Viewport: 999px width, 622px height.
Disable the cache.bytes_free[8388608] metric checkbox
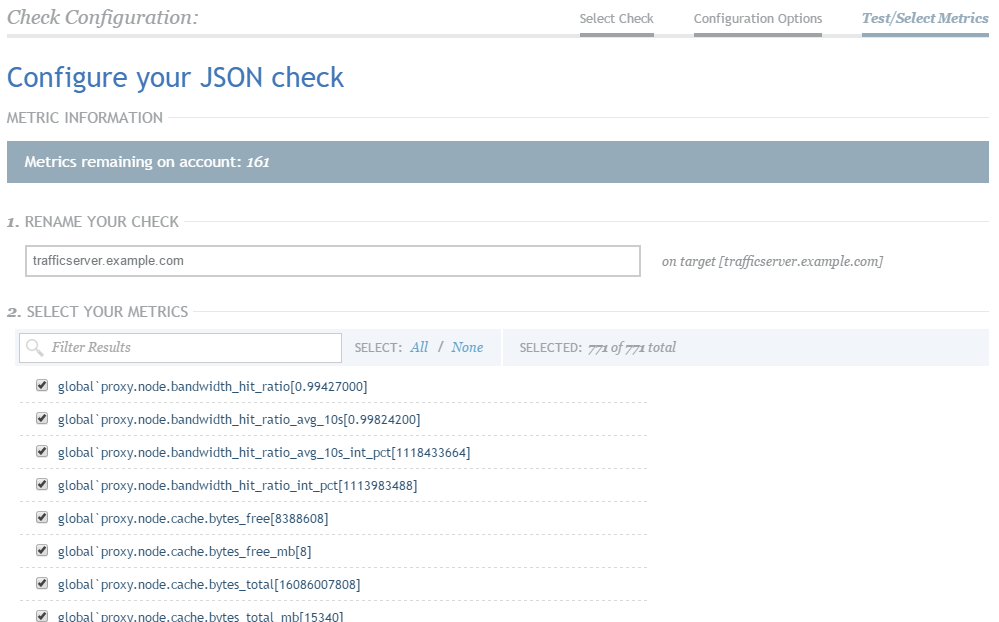coord(42,517)
